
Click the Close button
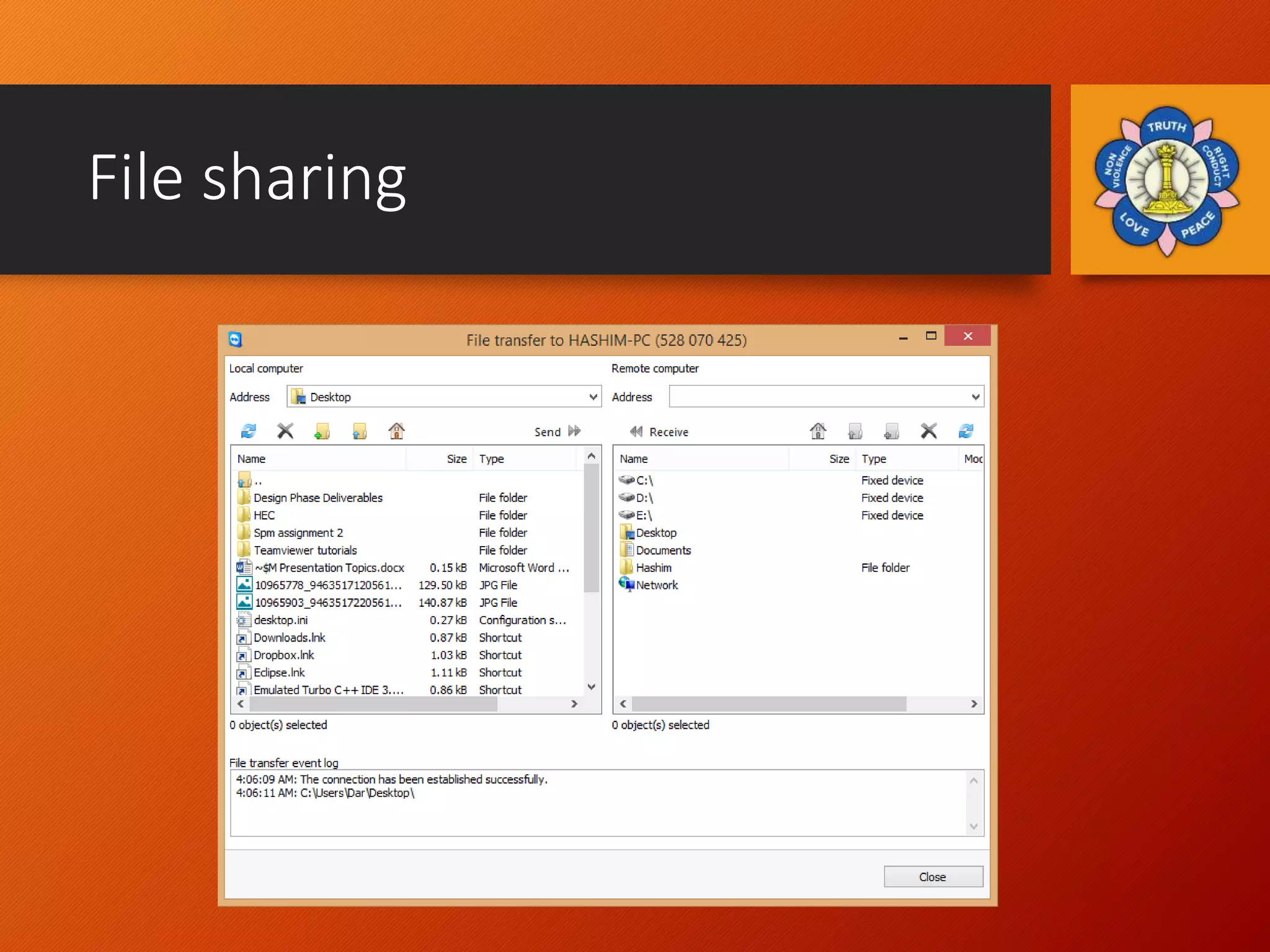[x=933, y=876]
